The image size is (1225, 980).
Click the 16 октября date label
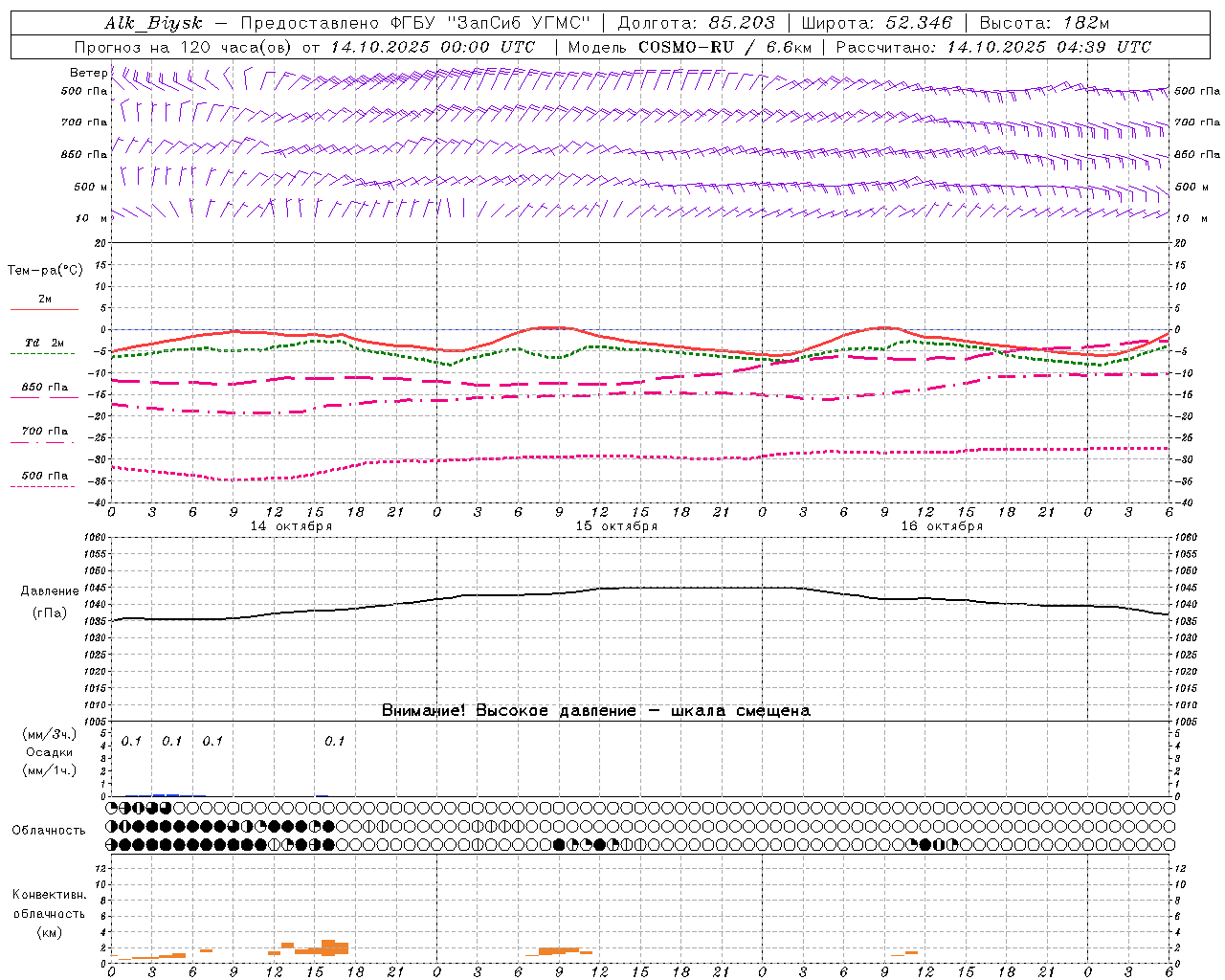point(942,526)
